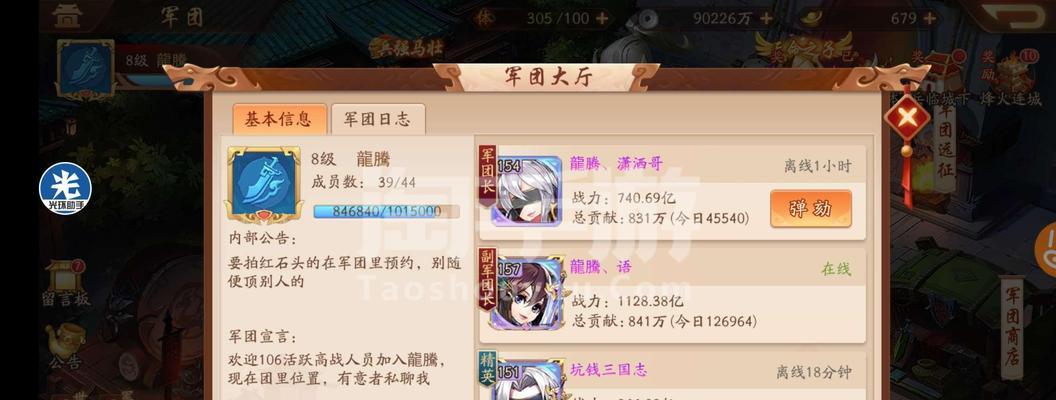The height and width of the screenshot is (400, 1056).
Task: Switch to the 军团日志 tab
Action: click(x=377, y=119)
